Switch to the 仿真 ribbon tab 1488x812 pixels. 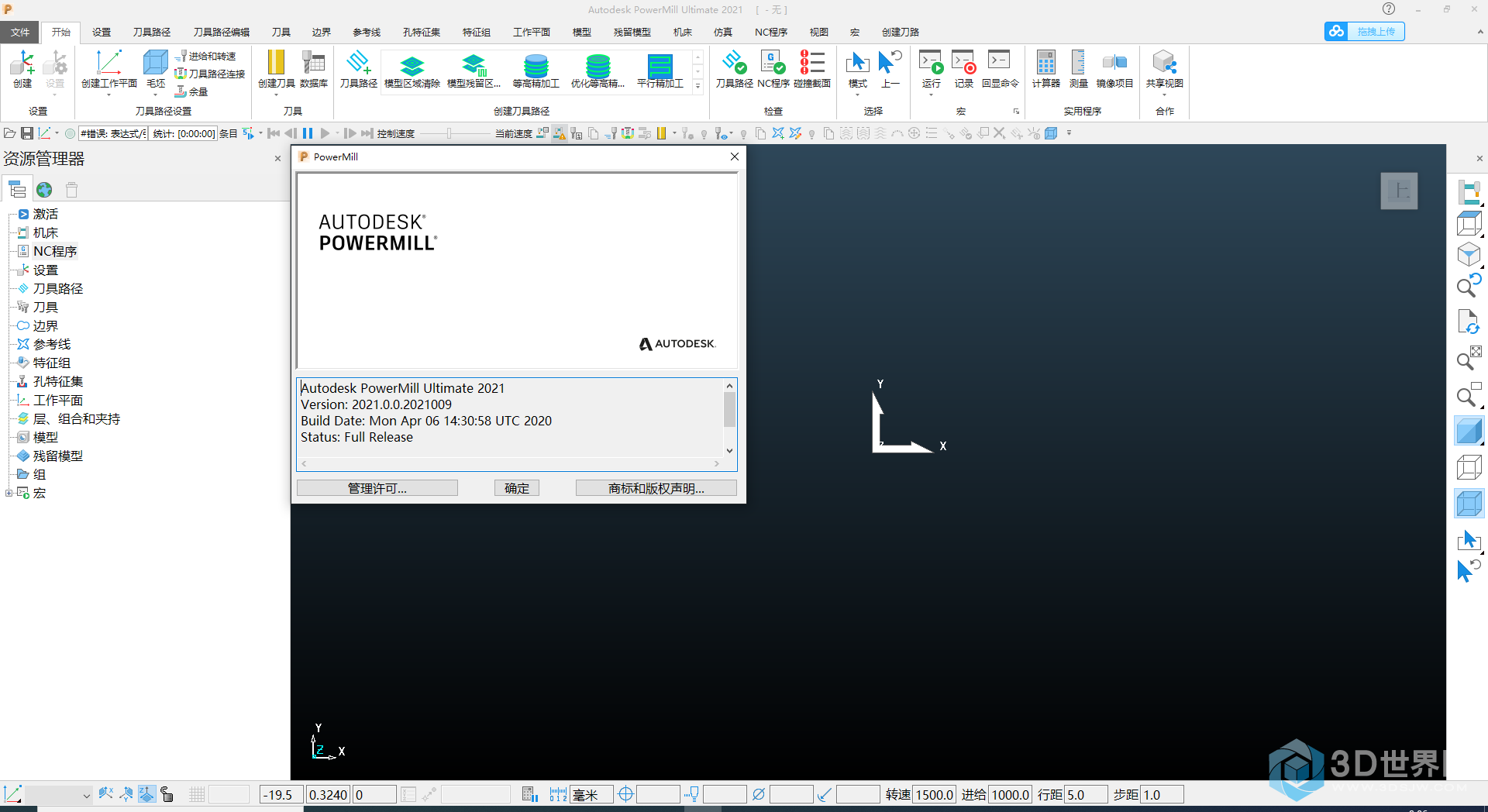[x=723, y=32]
